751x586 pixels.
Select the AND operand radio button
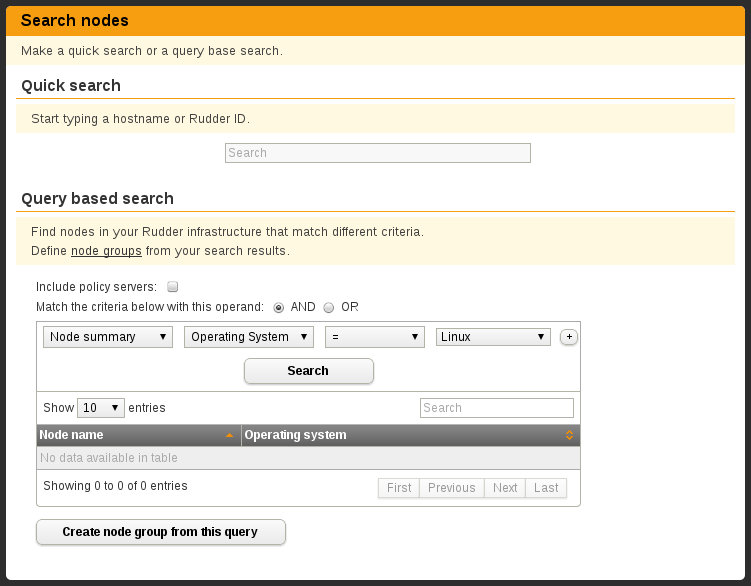pos(278,308)
